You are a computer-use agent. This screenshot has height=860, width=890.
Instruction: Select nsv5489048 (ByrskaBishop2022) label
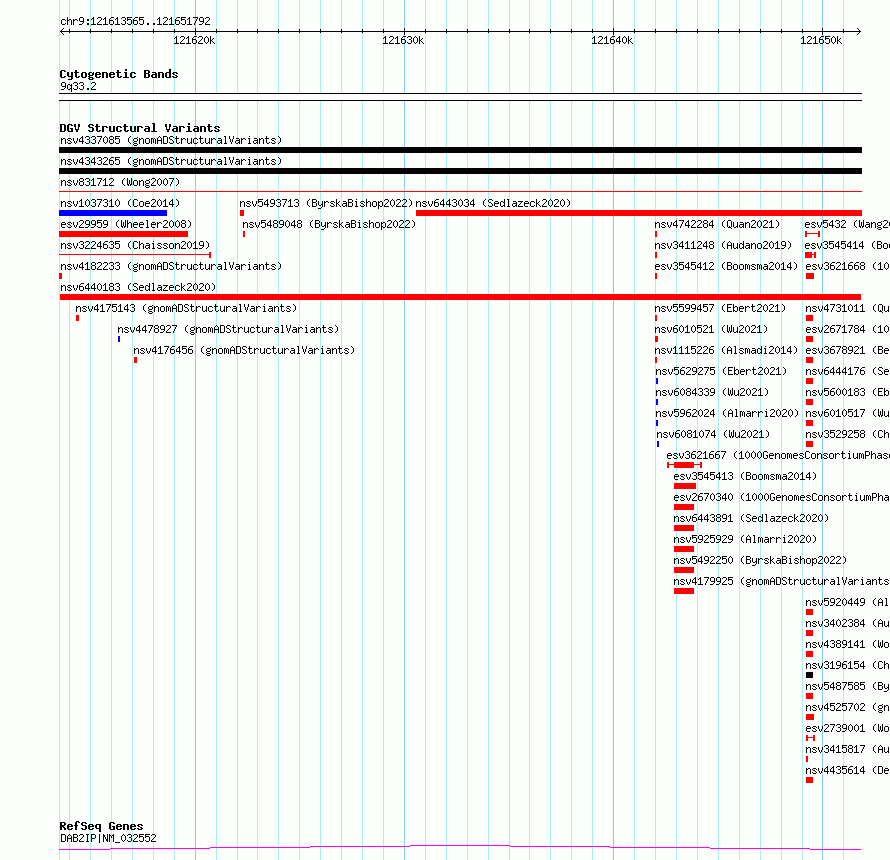pyautogui.click(x=329, y=224)
